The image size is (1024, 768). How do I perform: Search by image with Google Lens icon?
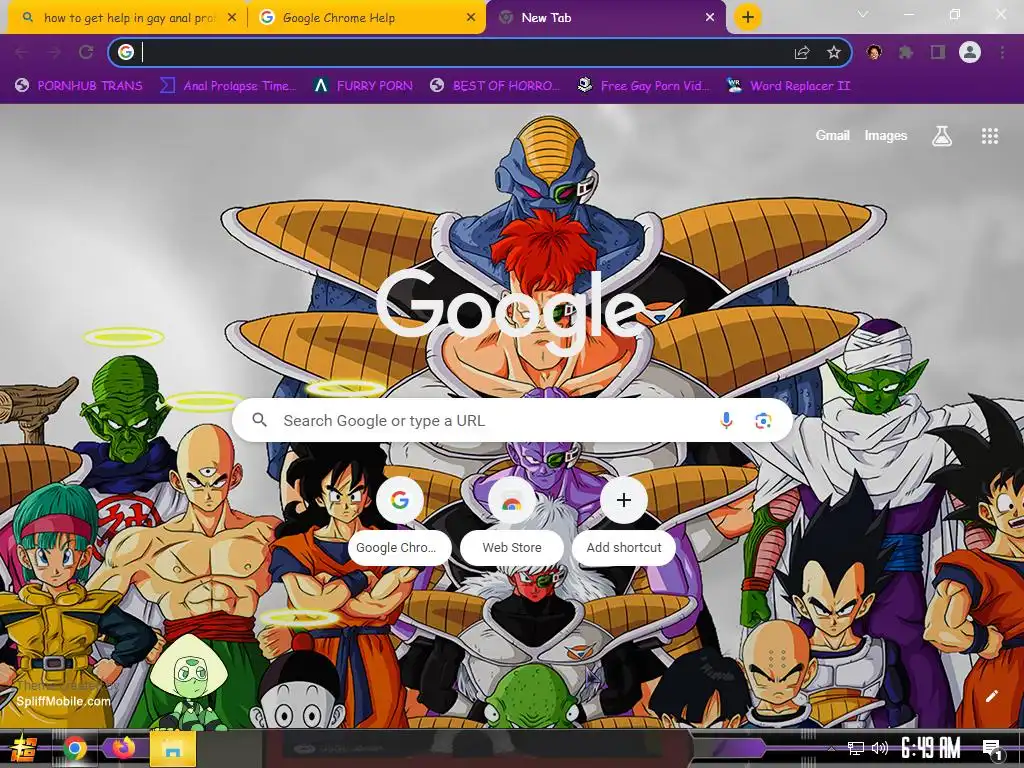[x=763, y=421]
